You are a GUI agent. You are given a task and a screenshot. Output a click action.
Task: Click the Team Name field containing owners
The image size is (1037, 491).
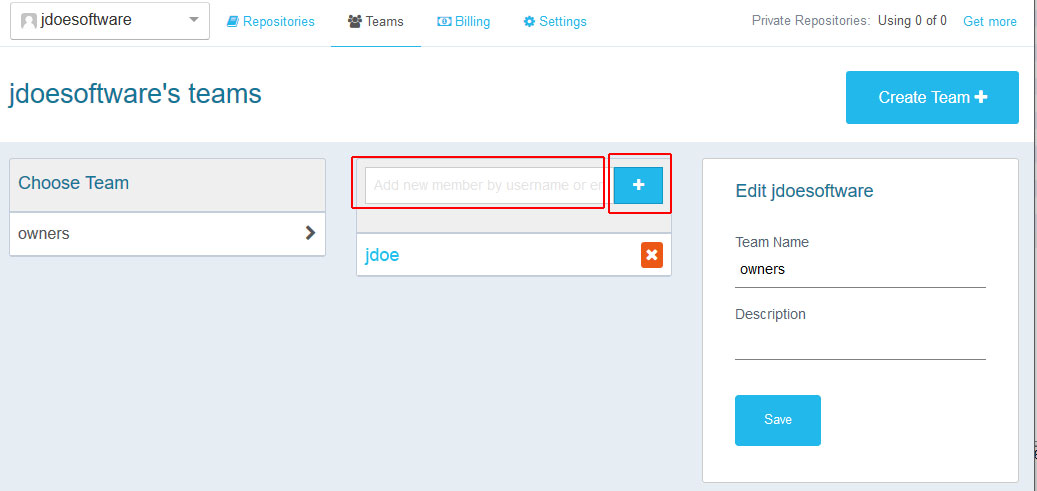(x=860, y=270)
